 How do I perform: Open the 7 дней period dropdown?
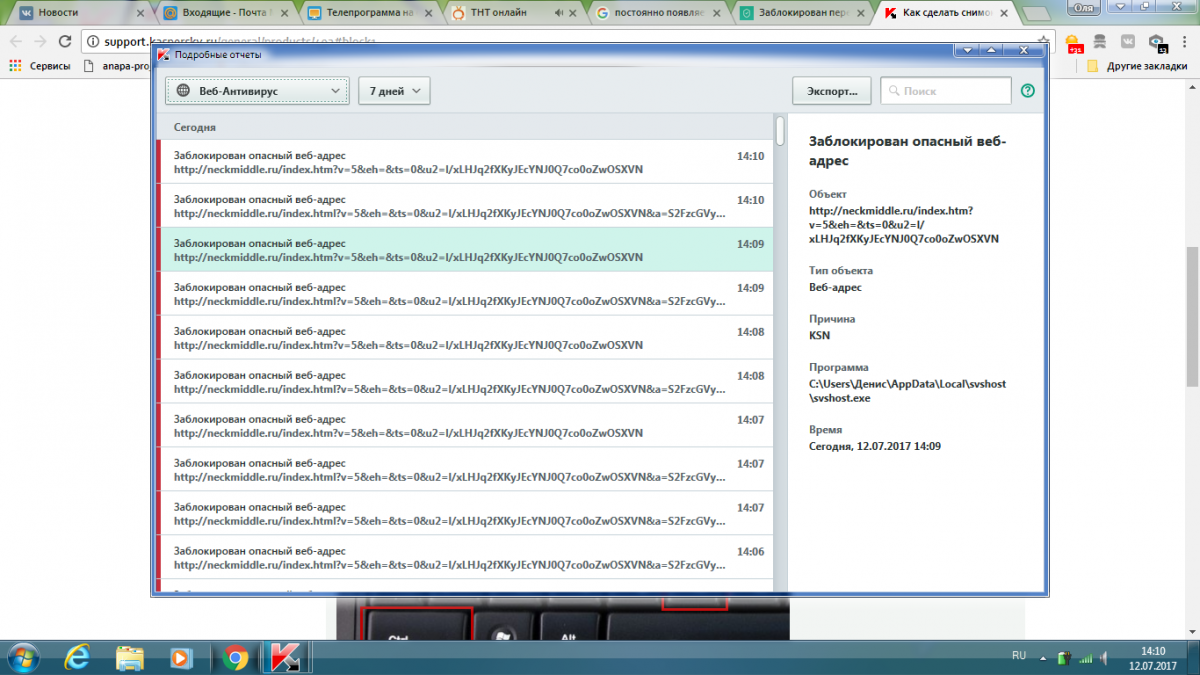(394, 91)
